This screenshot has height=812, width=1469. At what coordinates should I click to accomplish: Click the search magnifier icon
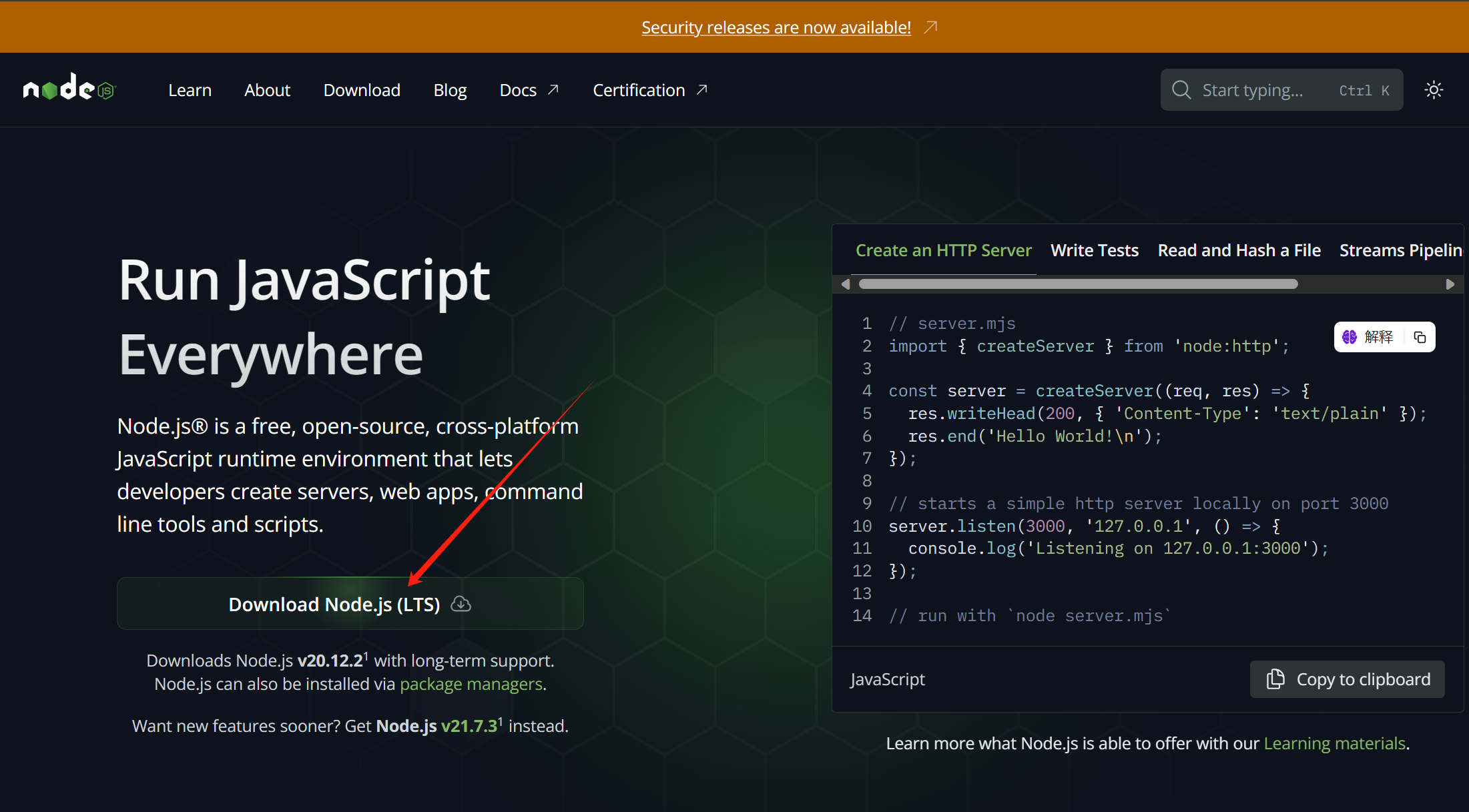coord(1181,90)
